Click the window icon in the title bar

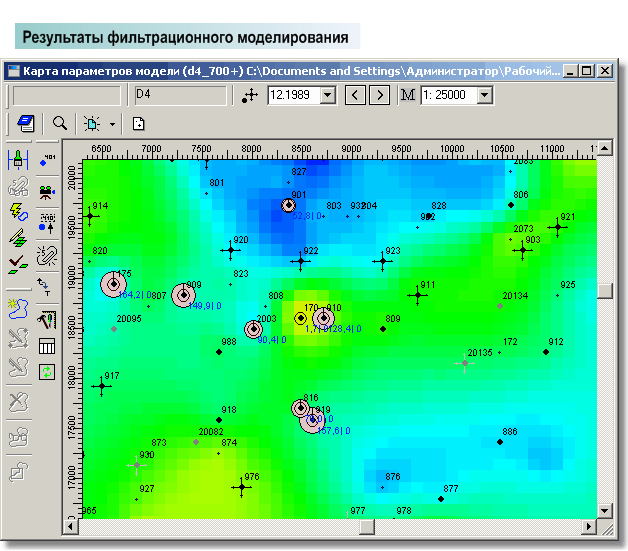(14, 71)
